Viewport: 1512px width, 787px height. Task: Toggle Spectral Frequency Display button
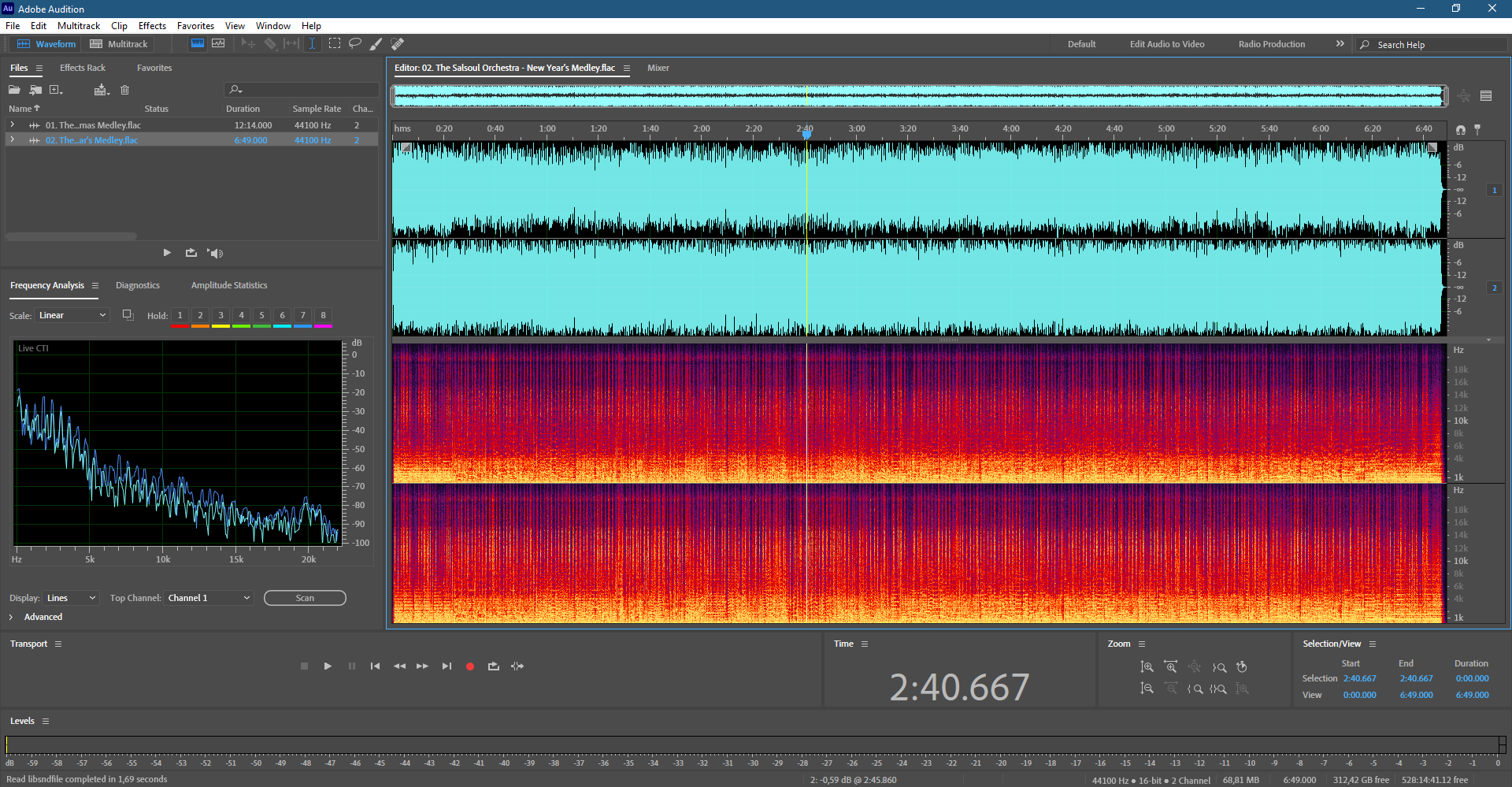point(198,43)
